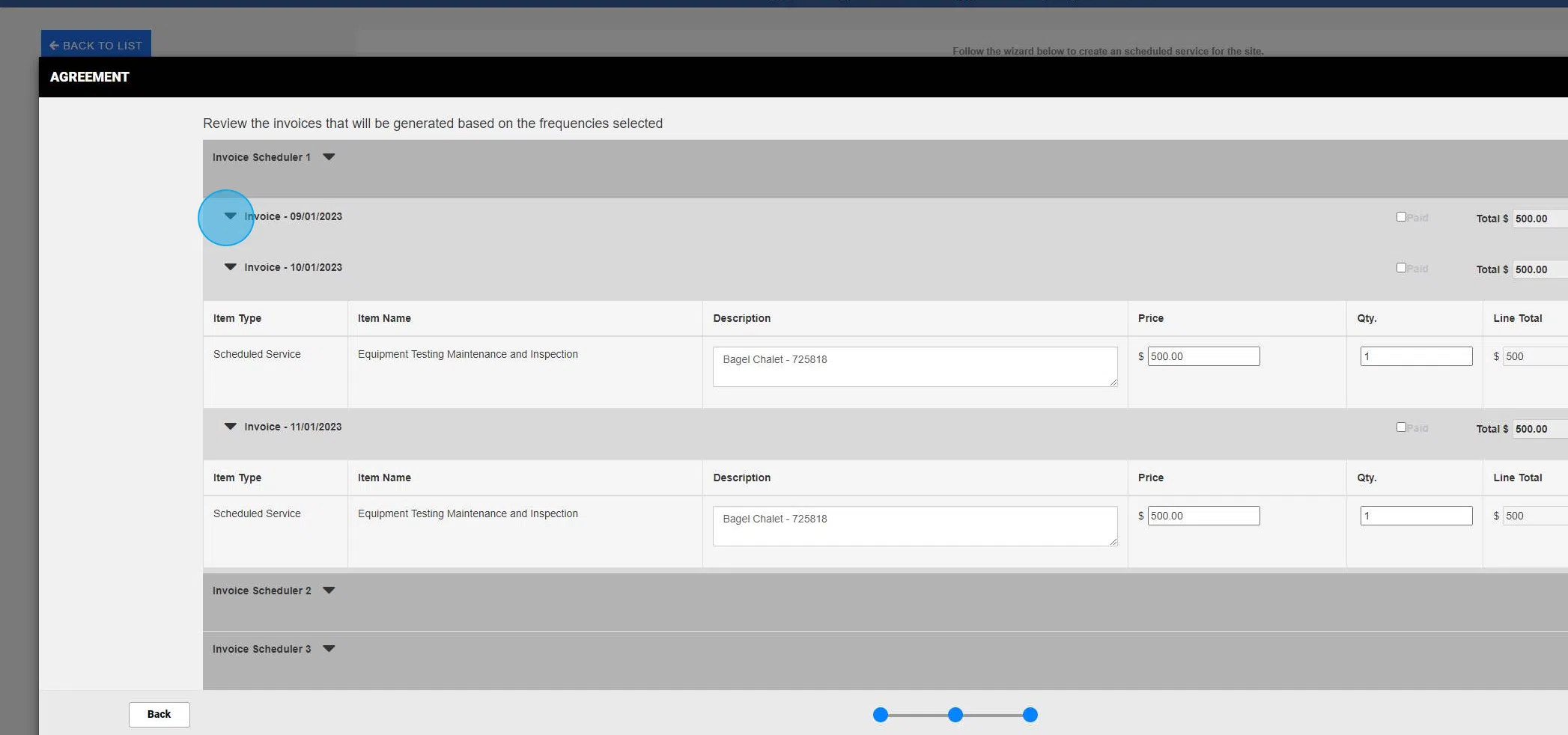Image resolution: width=1568 pixels, height=735 pixels.
Task: Click Description box in 10/01/2023 invoice
Action: 914,366
